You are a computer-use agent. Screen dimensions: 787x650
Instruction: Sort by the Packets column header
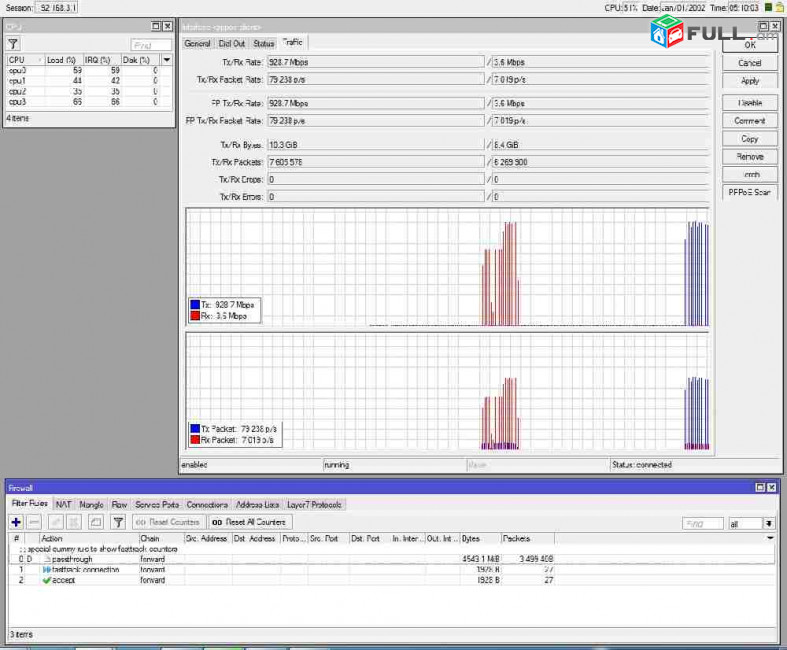[528, 539]
